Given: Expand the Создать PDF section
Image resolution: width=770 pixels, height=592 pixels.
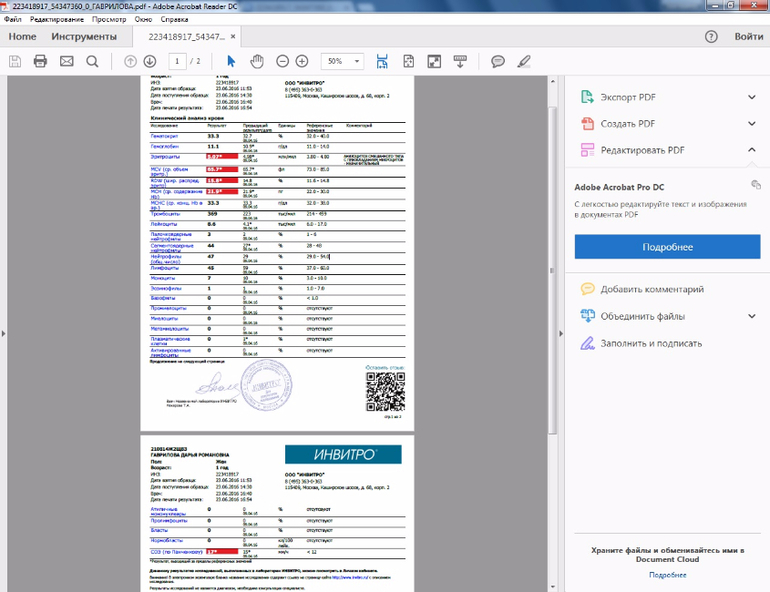Looking at the screenshot, I should coord(751,123).
